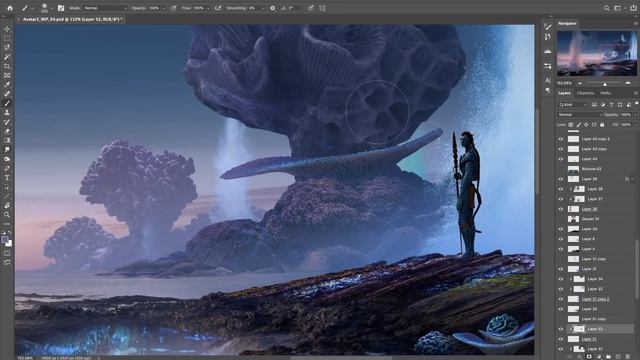Click the background color swatch
The width and height of the screenshot is (640, 360).
click(x=9, y=244)
